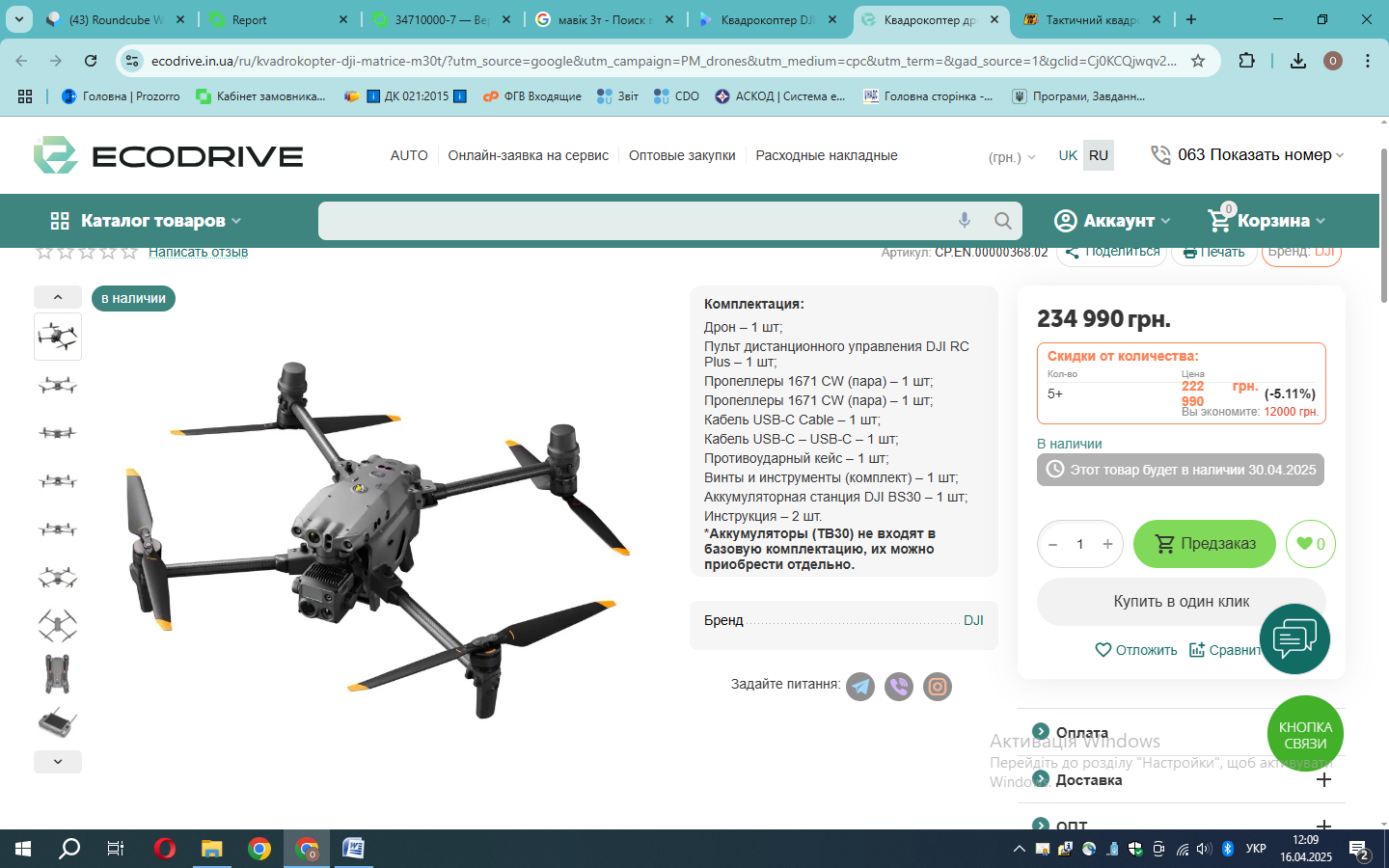Open the Viber contact icon
Image resolution: width=1389 pixels, height=868 pixels.
(899, 686)
